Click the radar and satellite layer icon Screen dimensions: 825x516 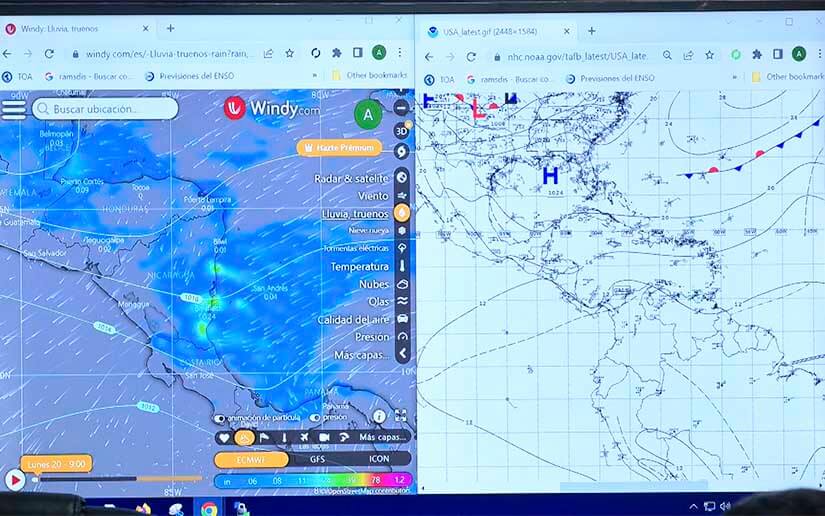(402, 177)
